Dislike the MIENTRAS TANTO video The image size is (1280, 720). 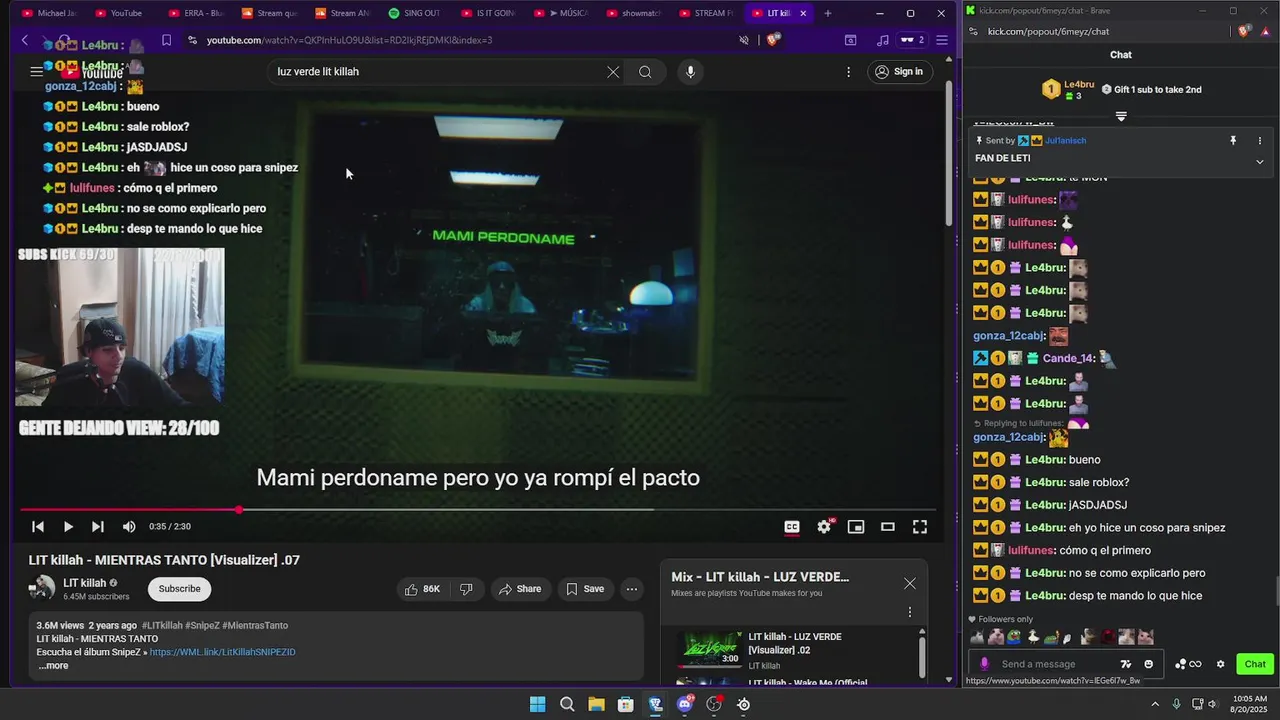(x=466, y=589)
